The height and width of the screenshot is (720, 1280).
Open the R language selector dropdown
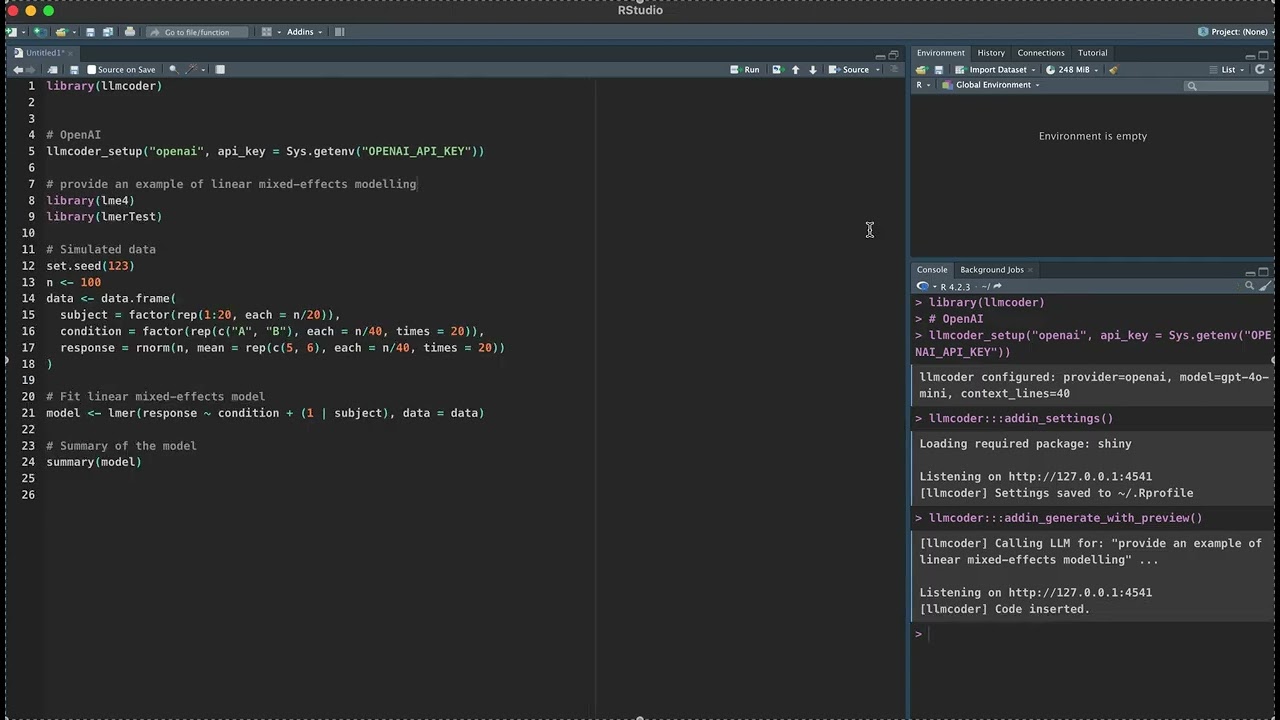click(923, 85)
